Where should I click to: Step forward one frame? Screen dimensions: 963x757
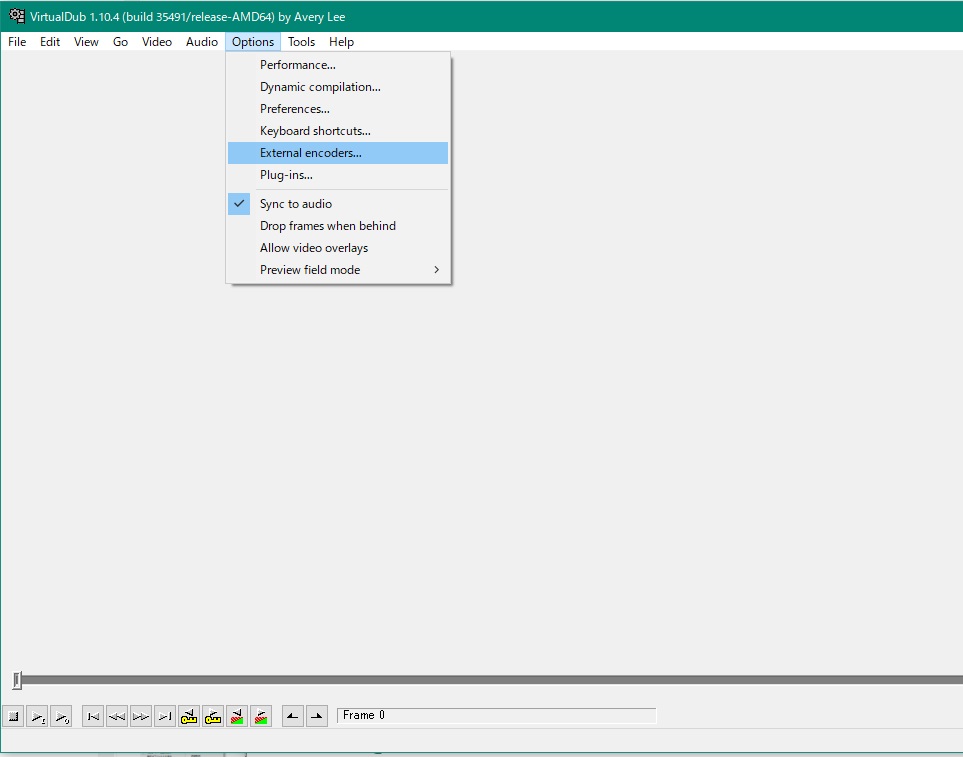(141, 716)
